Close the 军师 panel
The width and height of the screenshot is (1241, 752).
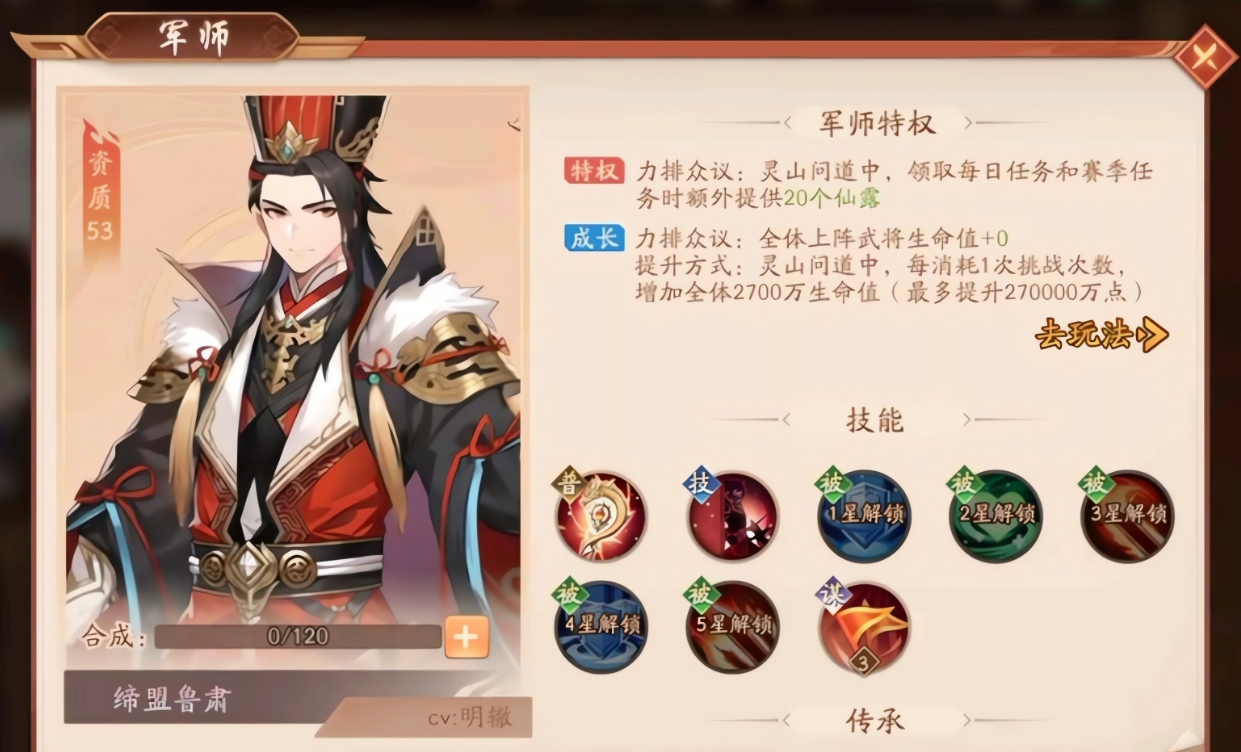(1205, 56)
